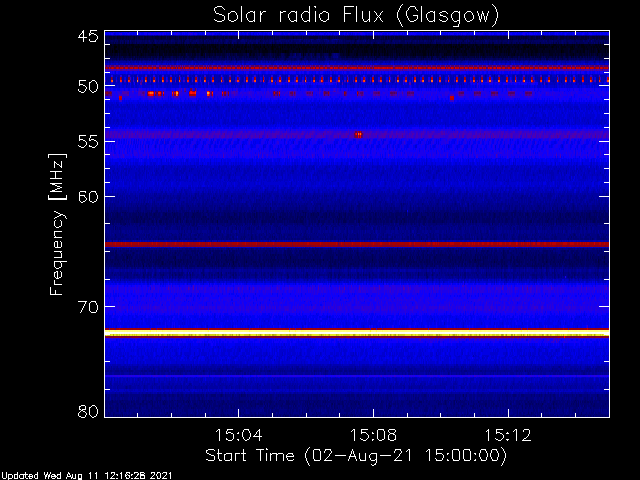Click the 'Start Time (02-Aug-21 15:00:00)' label
The height and width of the screenshot is (480, 640).
click(356, 456)
